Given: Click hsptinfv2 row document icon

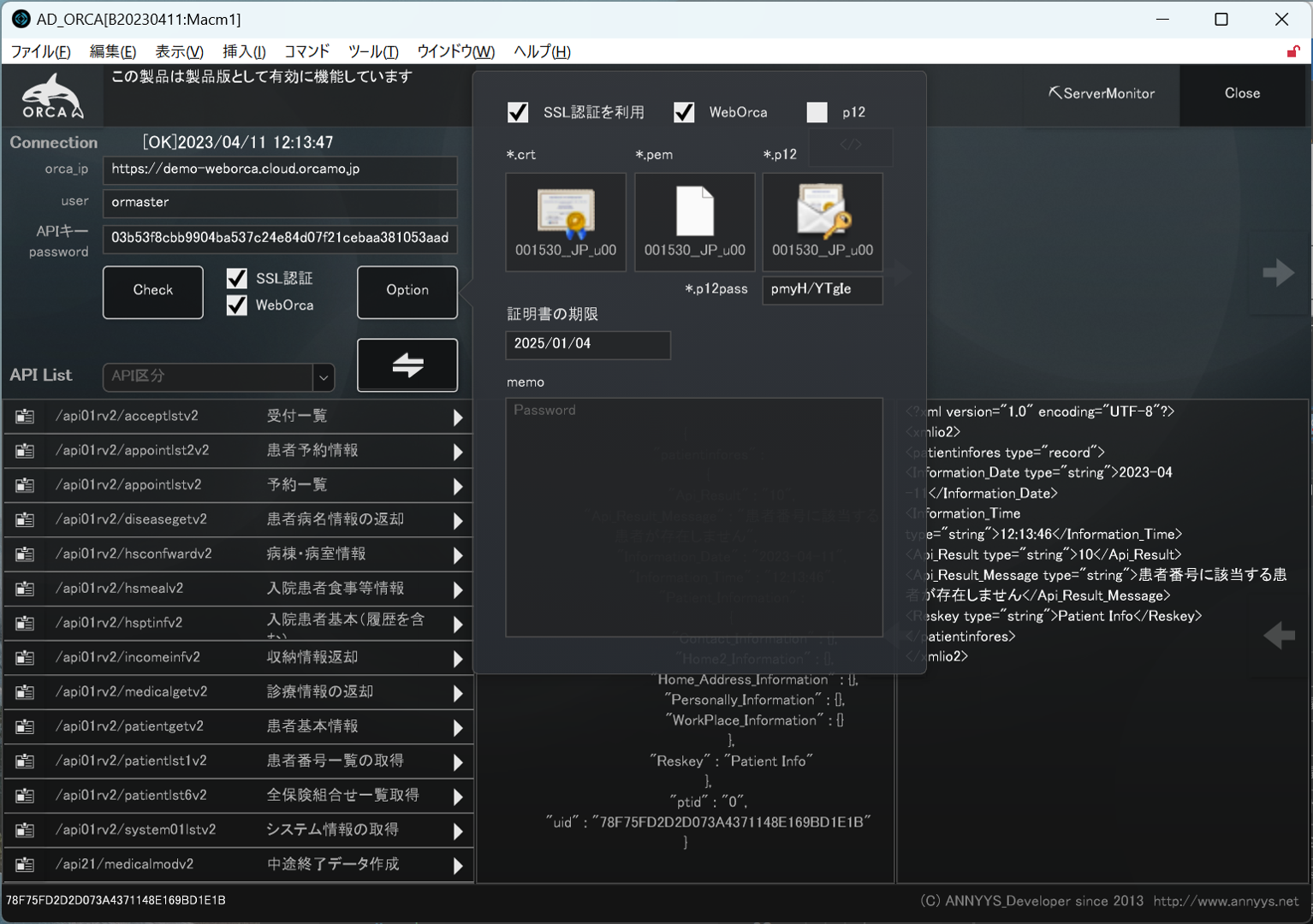Looking at the screenshot, I should (25, 624).
